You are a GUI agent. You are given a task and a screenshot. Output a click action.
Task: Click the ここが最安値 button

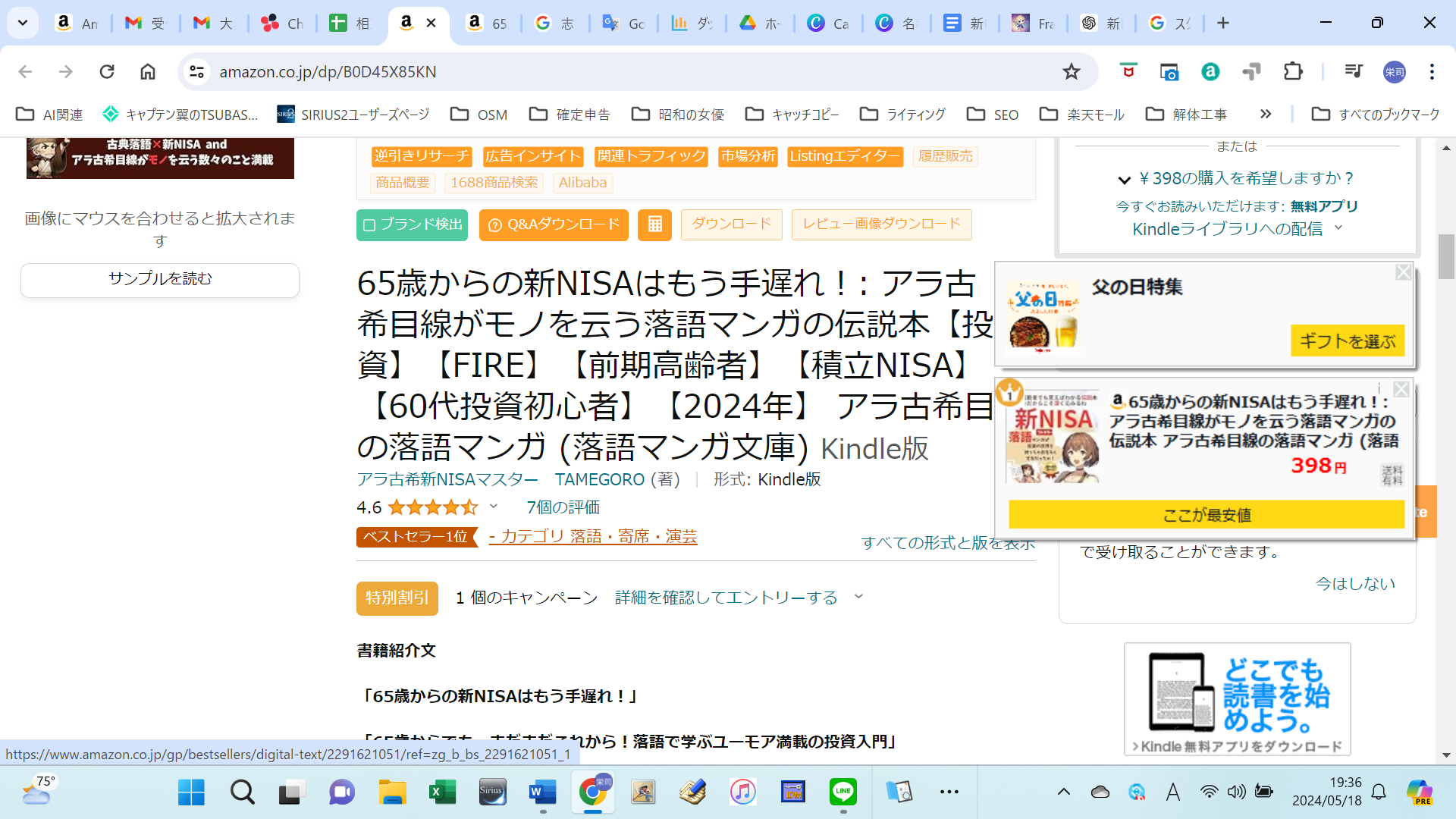click(1207, 515)
